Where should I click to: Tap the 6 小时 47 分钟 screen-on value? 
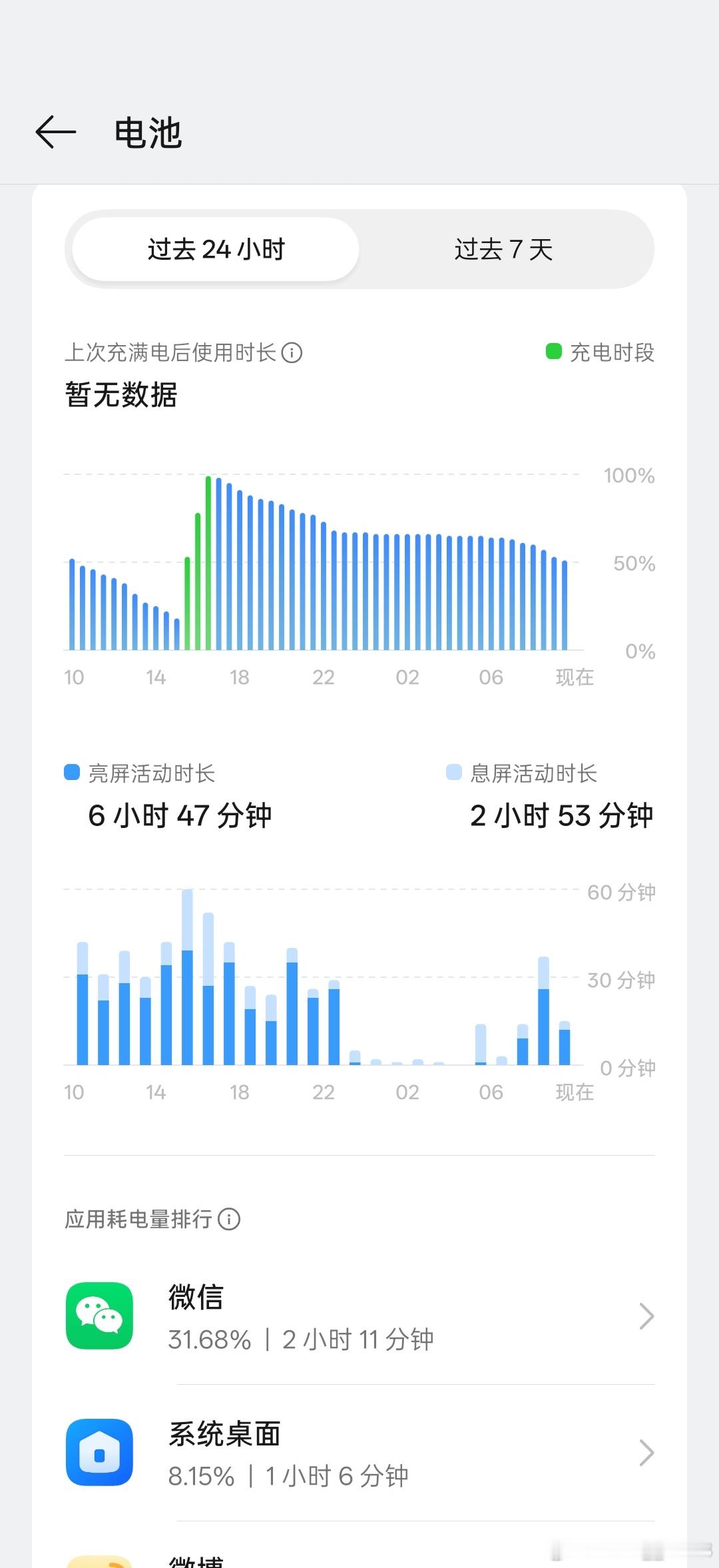point(180,815)
